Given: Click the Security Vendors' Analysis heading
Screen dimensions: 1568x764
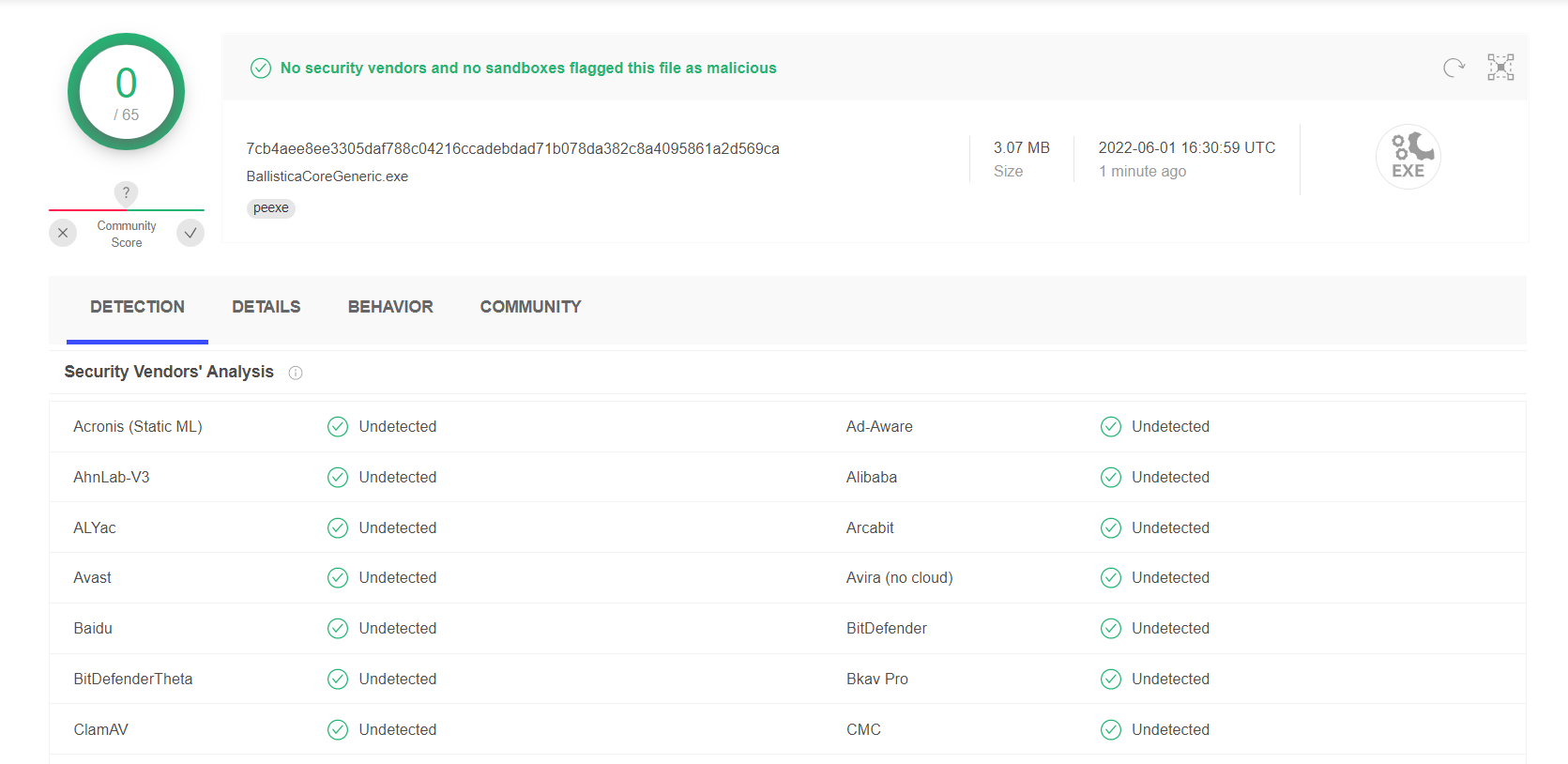Looking at the screenshot, I should 169,372.
